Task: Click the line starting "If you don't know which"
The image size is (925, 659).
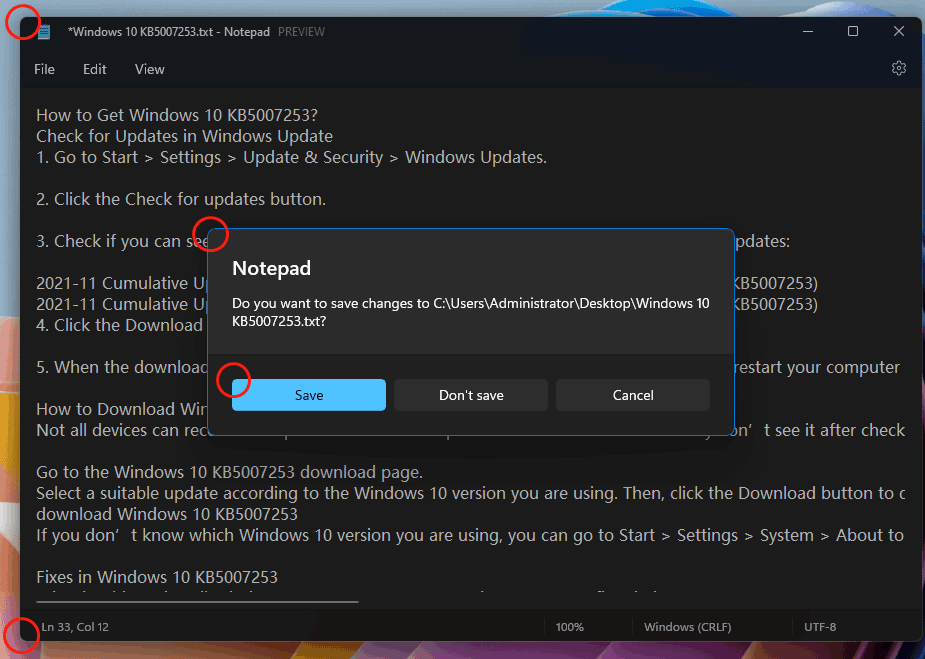Action: point(470,535)
